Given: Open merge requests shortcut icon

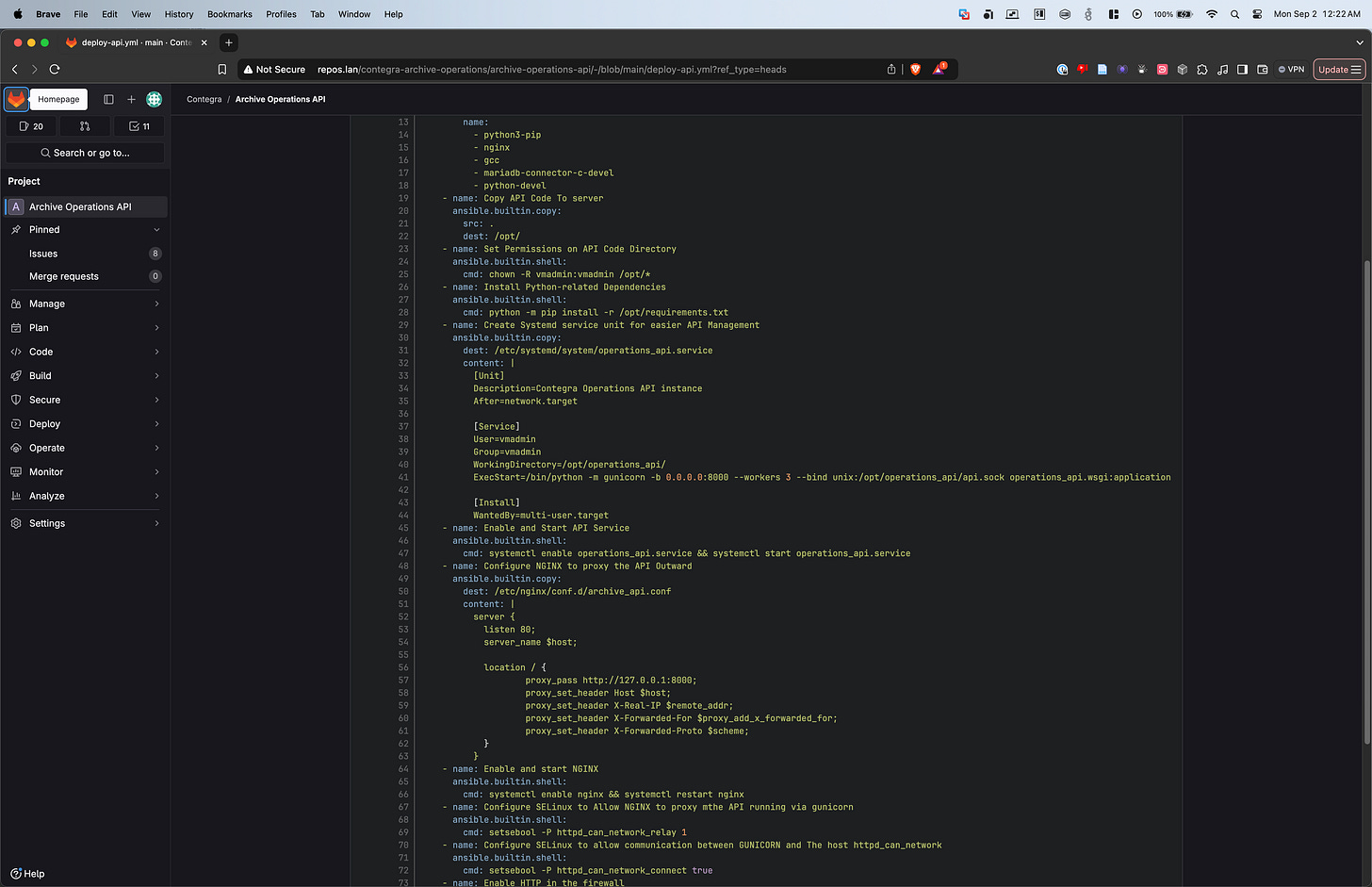Looking at the screenshot, I should (85, 126).
